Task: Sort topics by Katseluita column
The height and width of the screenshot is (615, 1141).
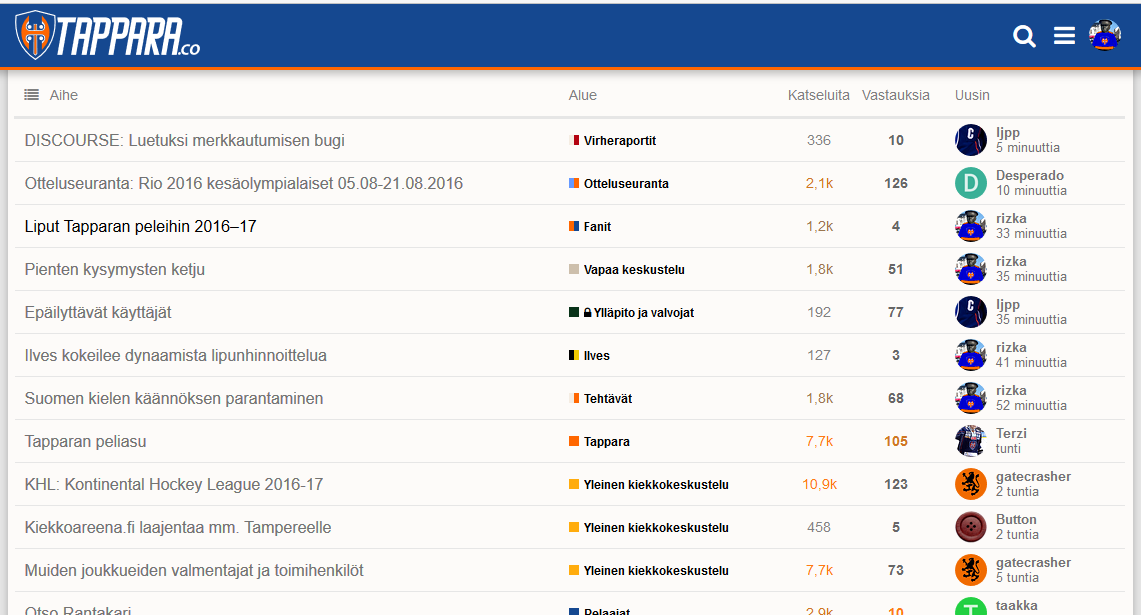Action: pos(818,95)
